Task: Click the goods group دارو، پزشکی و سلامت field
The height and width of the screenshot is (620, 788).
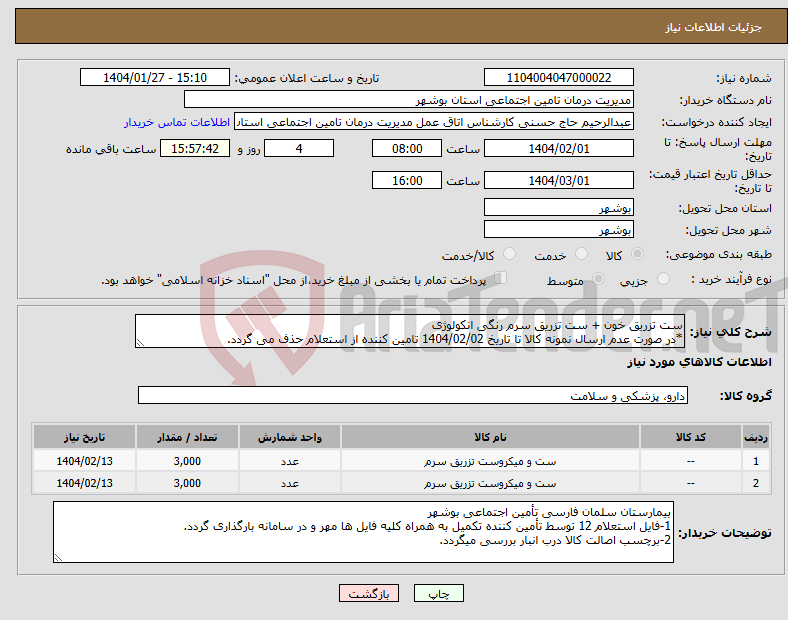Action: [x=413, y=395]
